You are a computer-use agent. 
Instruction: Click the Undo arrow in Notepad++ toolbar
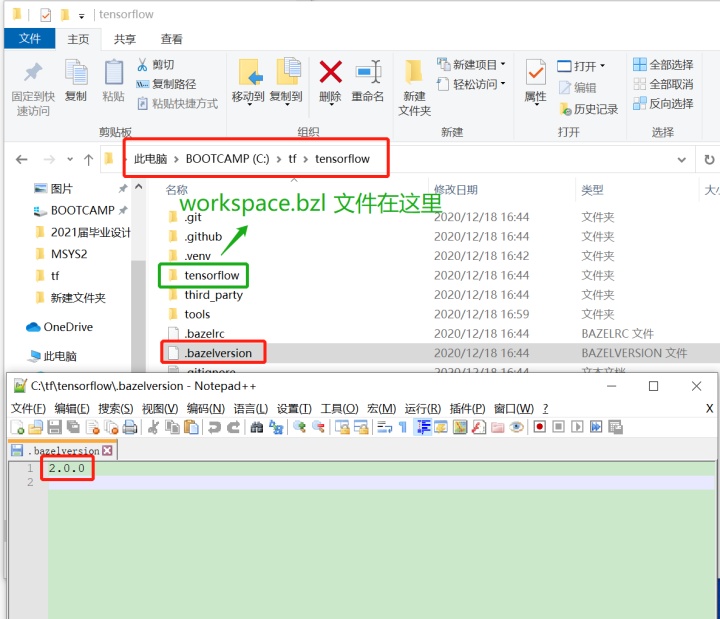pyautogui.click(x=214, y=428)
